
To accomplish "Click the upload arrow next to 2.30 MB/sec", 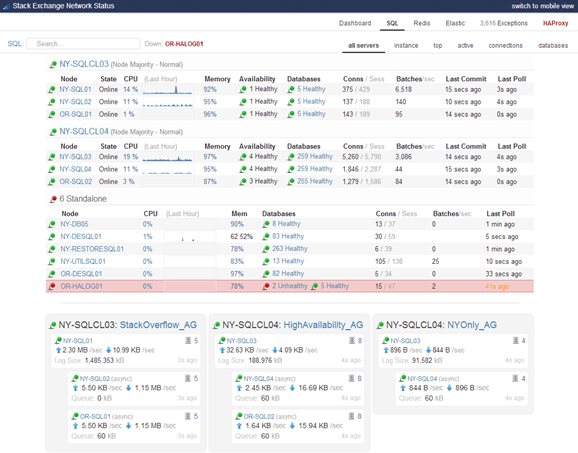I will 58,350.
